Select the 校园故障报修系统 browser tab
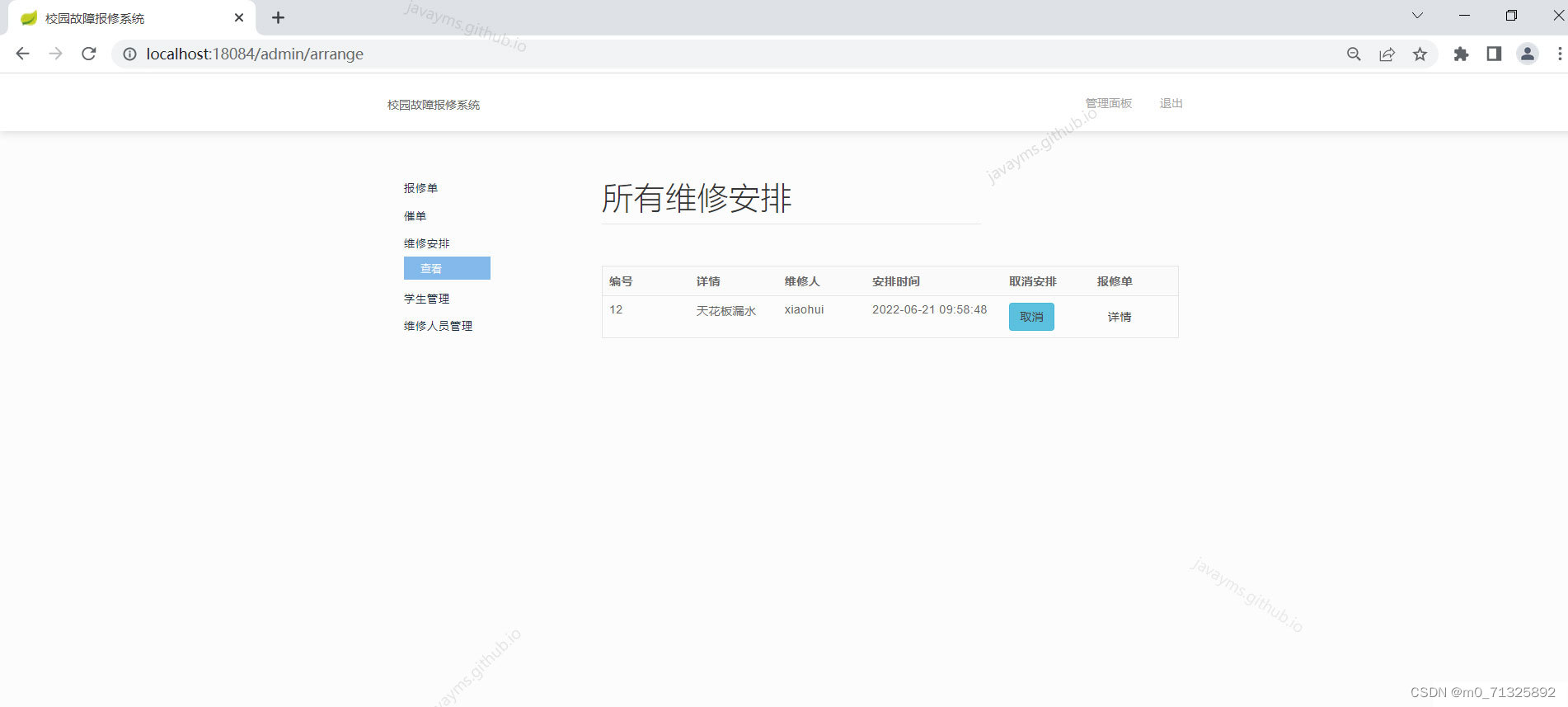This screenshot has width=1568, height=707. click(132, 17)
